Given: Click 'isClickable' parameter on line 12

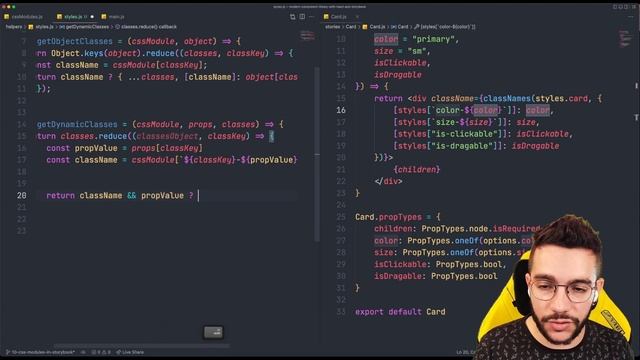Looking at the screenshot, I should pos(400,63).
